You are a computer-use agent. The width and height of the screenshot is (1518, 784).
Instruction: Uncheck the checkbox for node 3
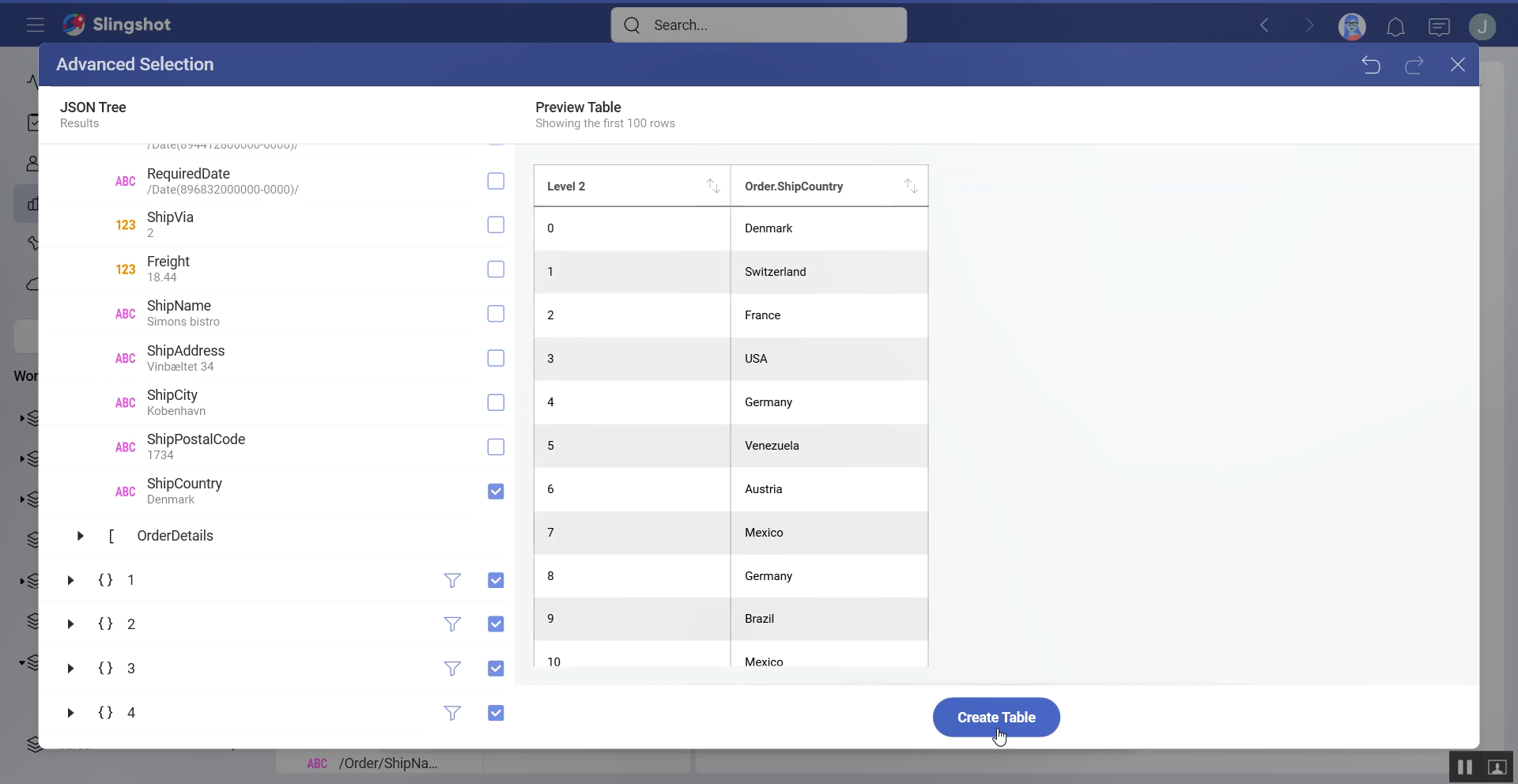[x=496, y=669]
